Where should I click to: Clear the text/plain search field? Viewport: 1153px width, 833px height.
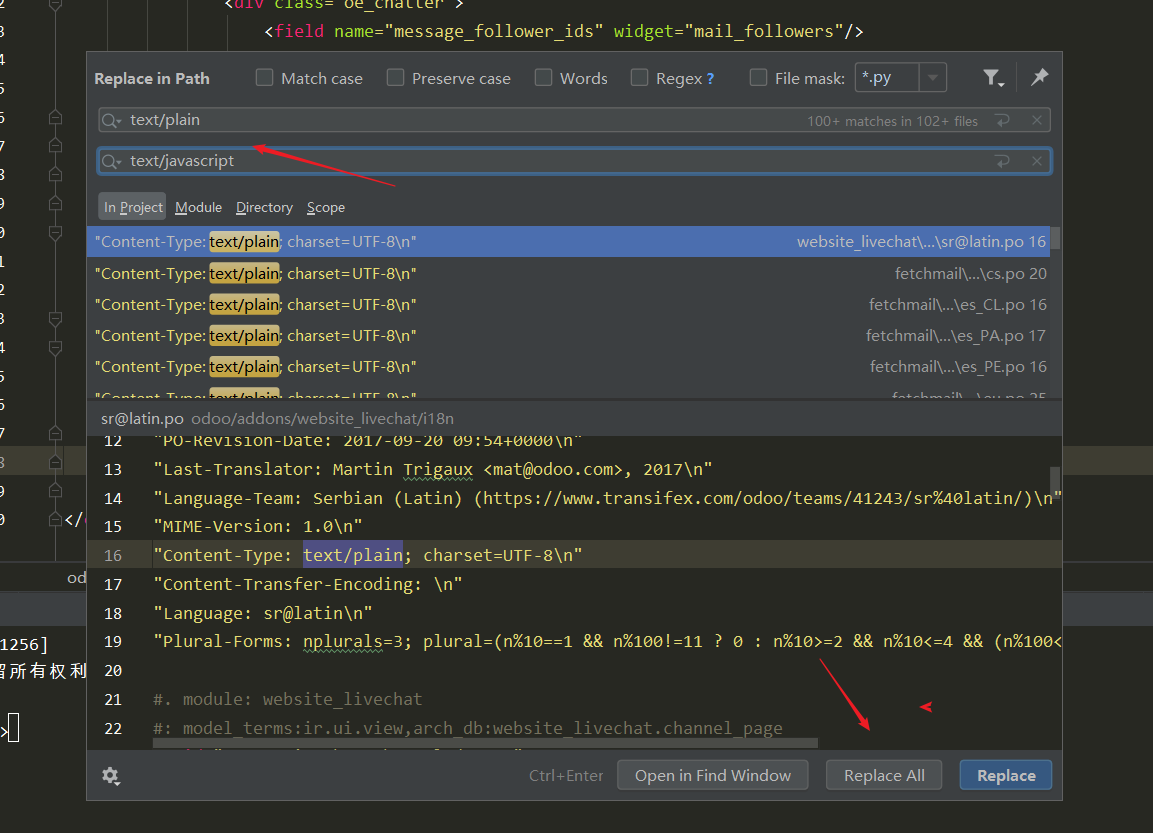tap(1037, 120)
